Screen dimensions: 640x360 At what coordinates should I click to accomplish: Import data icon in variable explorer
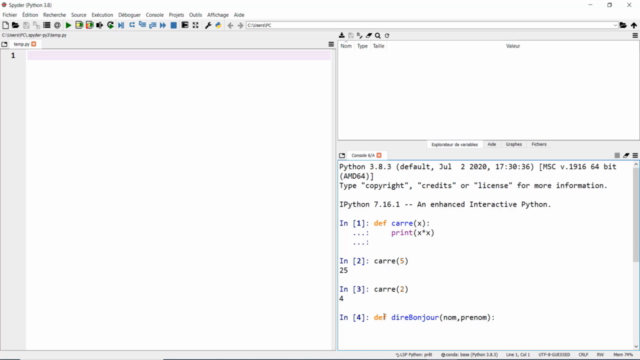coord(342,36)
